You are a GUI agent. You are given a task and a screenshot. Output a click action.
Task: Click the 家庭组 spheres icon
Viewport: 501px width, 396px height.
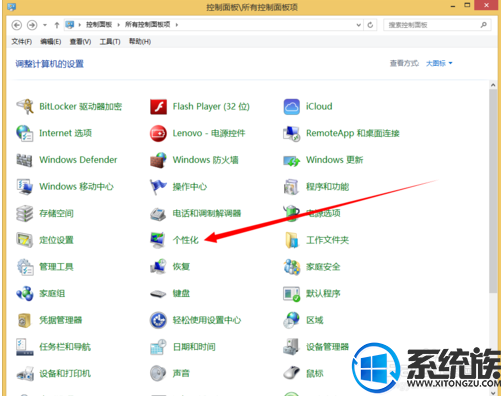pyautogui.click(x=25, y=293)
